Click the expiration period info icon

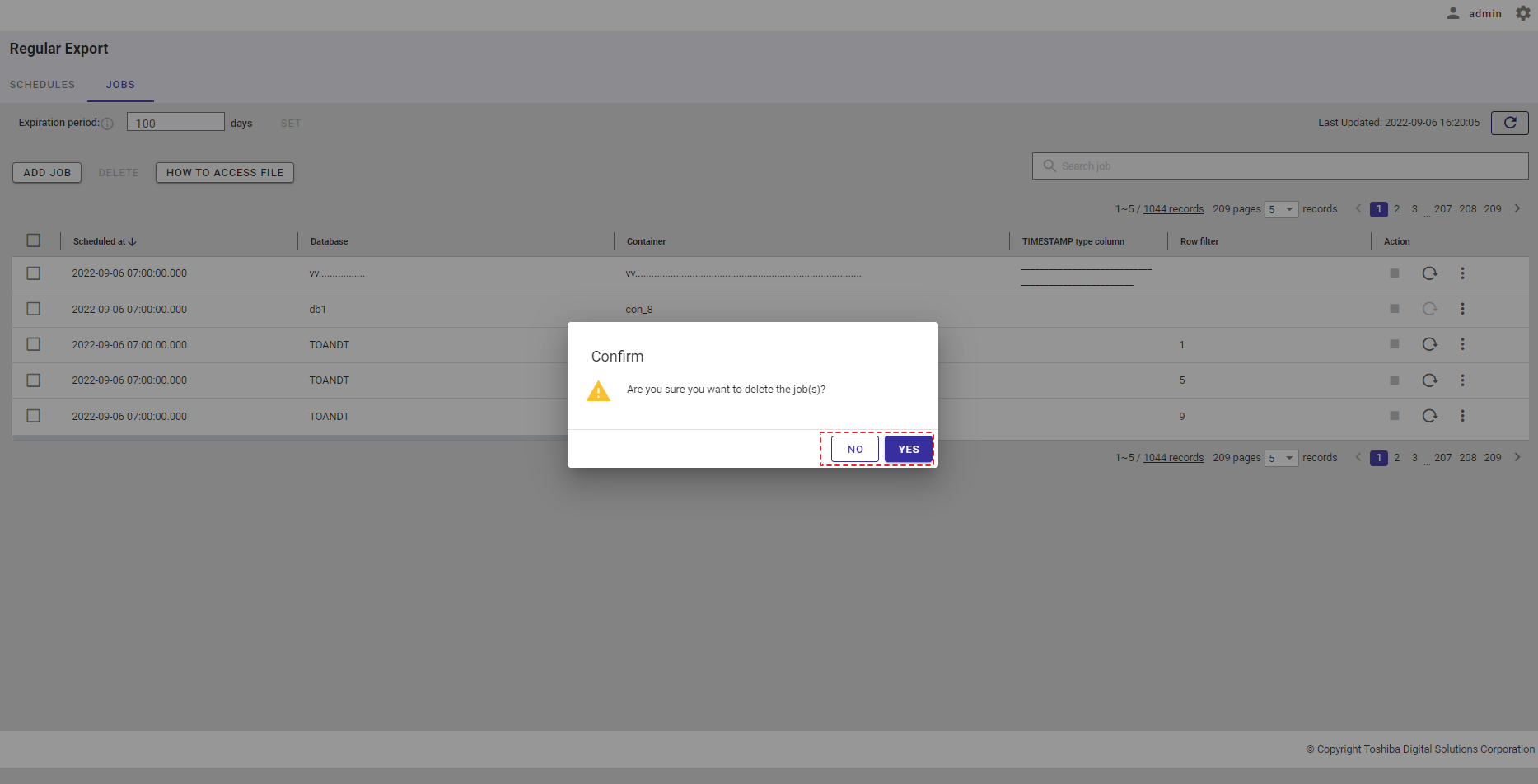[x=107, y=124]
